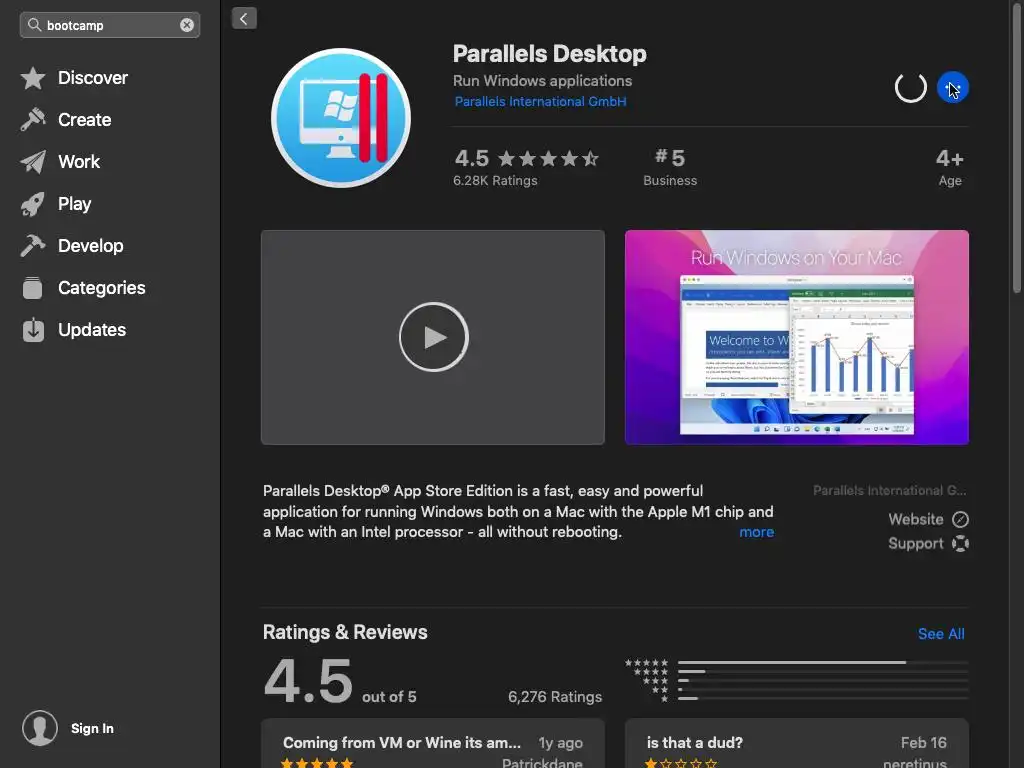1024x768 pixels.
Task: Open the Work section
Action: coord(79,161)
